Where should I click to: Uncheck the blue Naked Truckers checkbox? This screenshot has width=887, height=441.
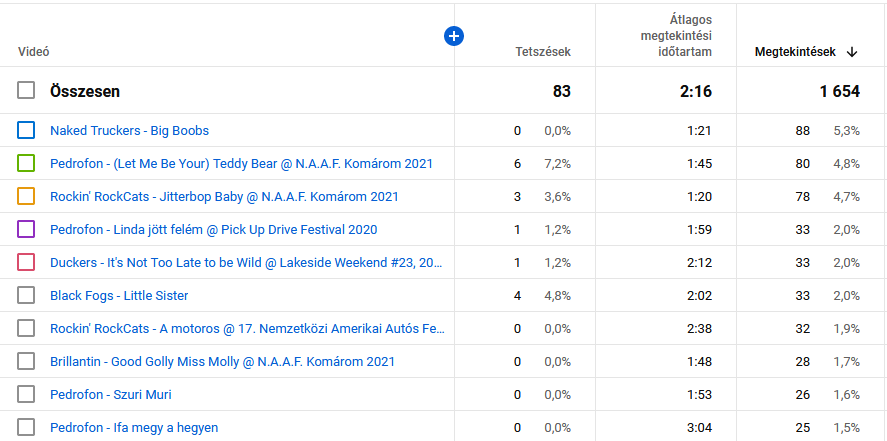coord(26,131)
